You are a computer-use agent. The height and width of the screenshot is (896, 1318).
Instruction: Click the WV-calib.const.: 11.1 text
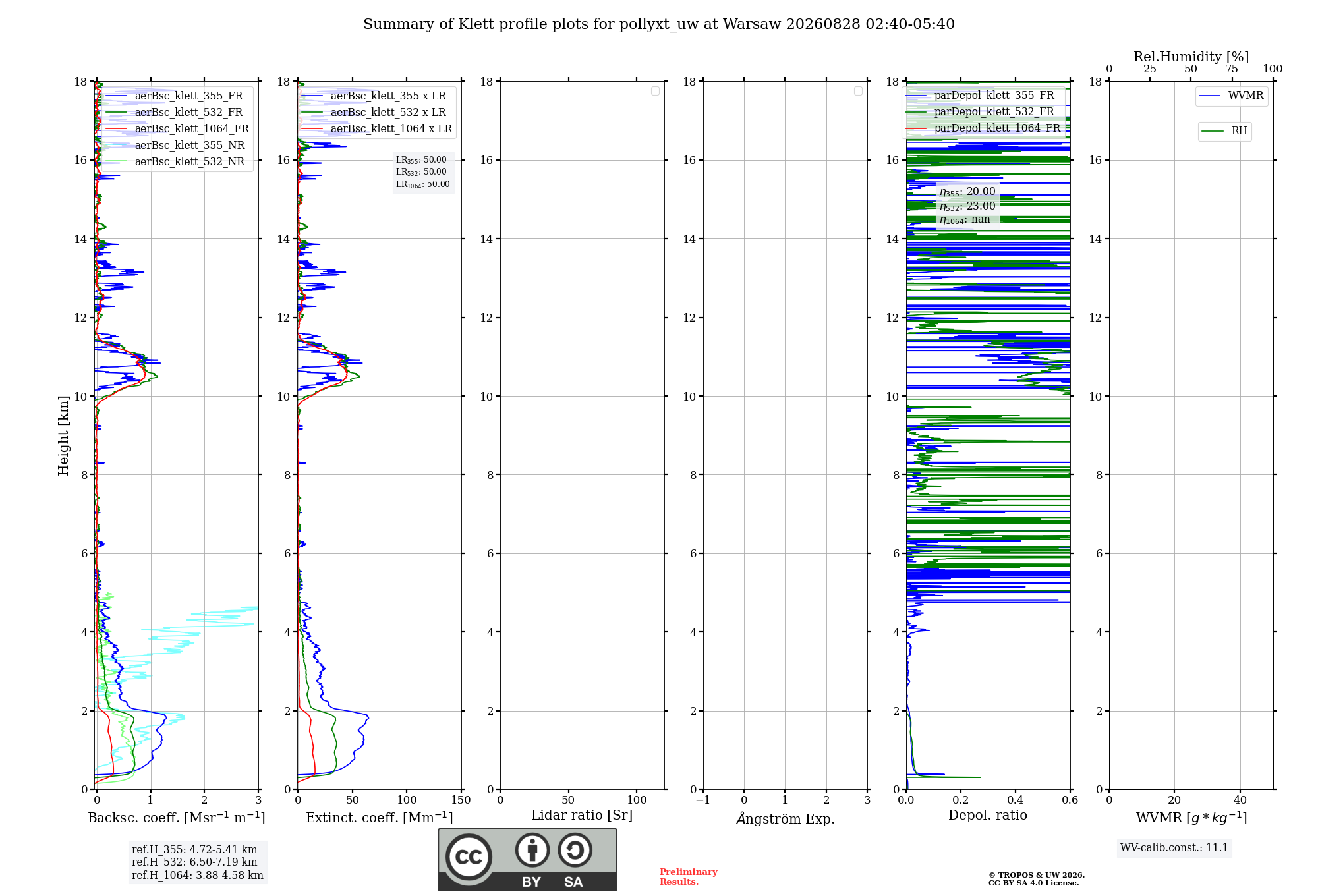pyautogui.click(x=1174, y=848)
